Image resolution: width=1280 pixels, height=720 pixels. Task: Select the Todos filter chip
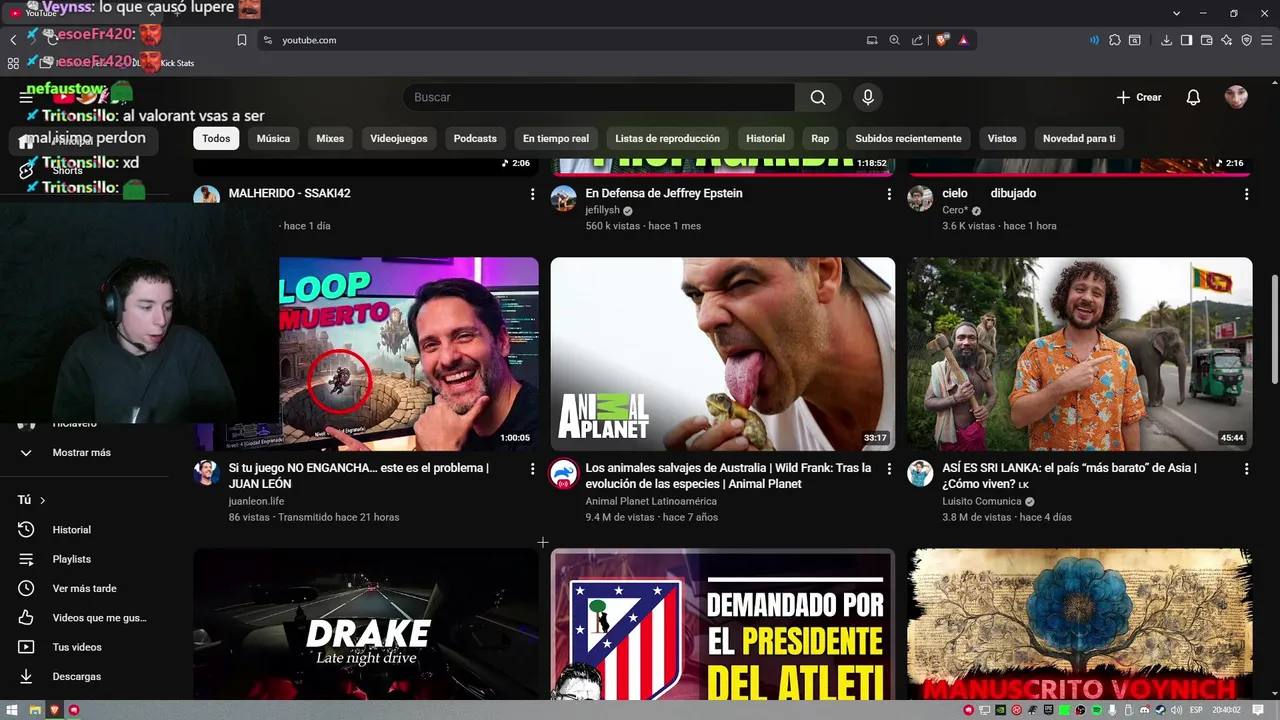click(x=216, y=139)
